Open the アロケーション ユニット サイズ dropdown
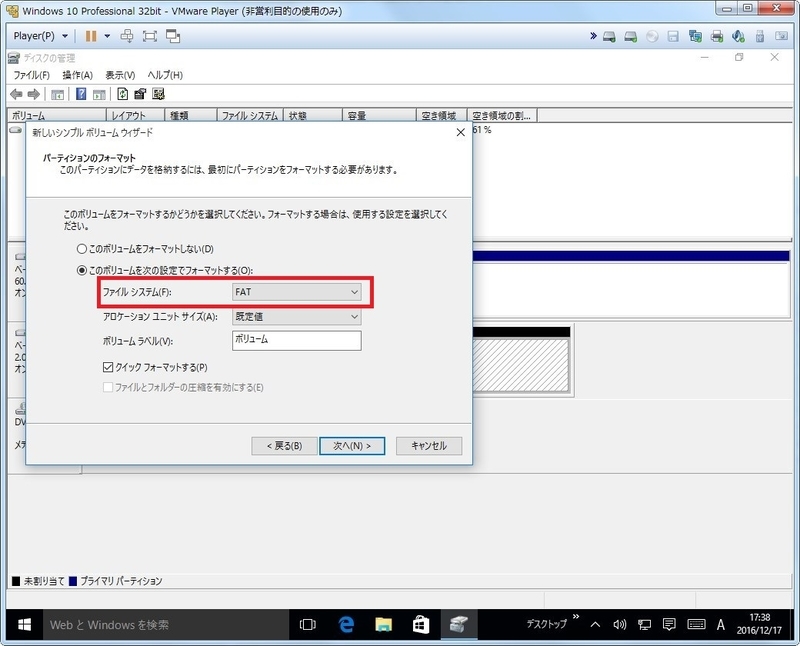 (296, 316)
